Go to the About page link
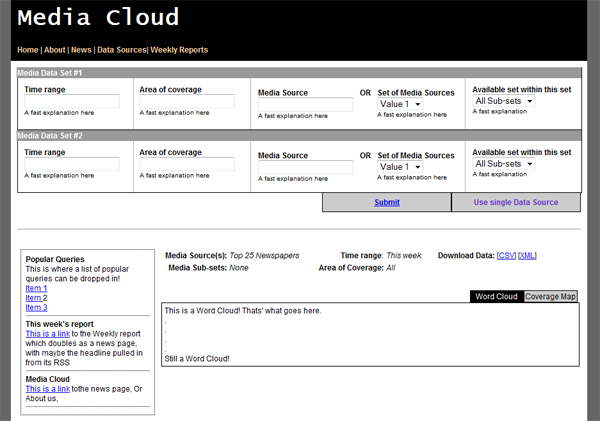Viewport: 600px width, 421px height. [x=54, y=50]
